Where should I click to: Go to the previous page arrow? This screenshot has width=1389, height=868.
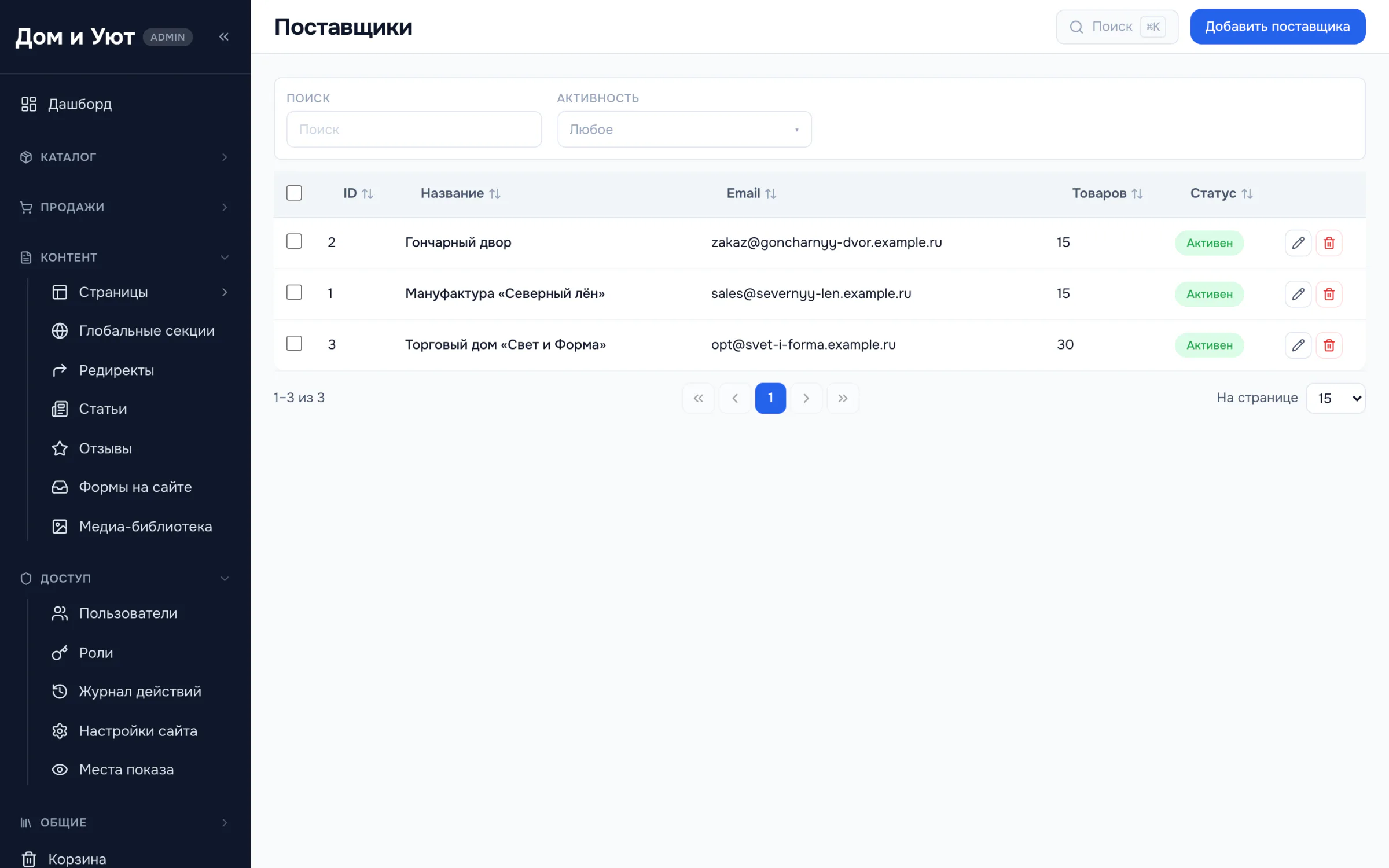pos(735,398)
